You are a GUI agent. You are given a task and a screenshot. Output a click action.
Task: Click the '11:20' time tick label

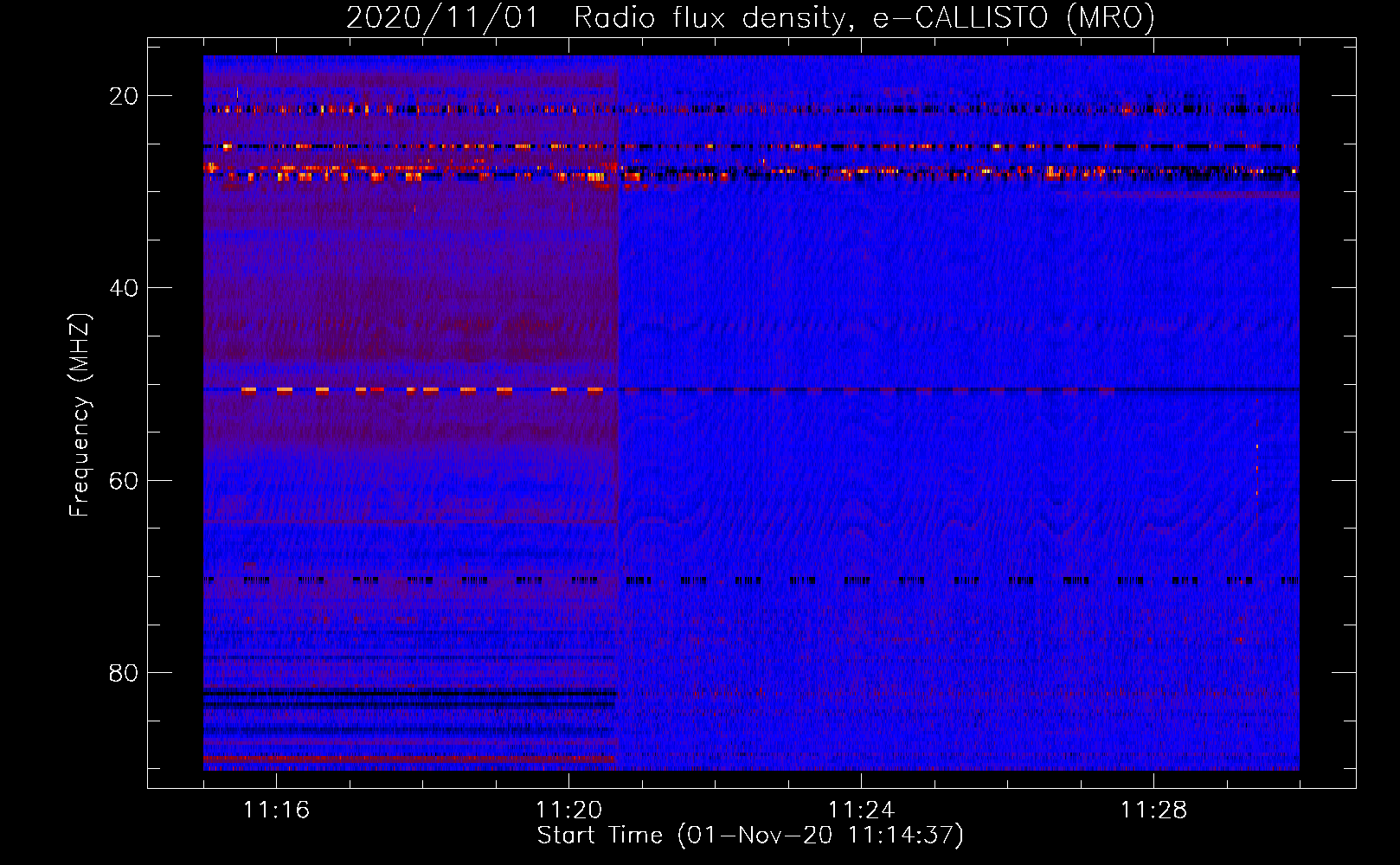(x=568, y=811)
